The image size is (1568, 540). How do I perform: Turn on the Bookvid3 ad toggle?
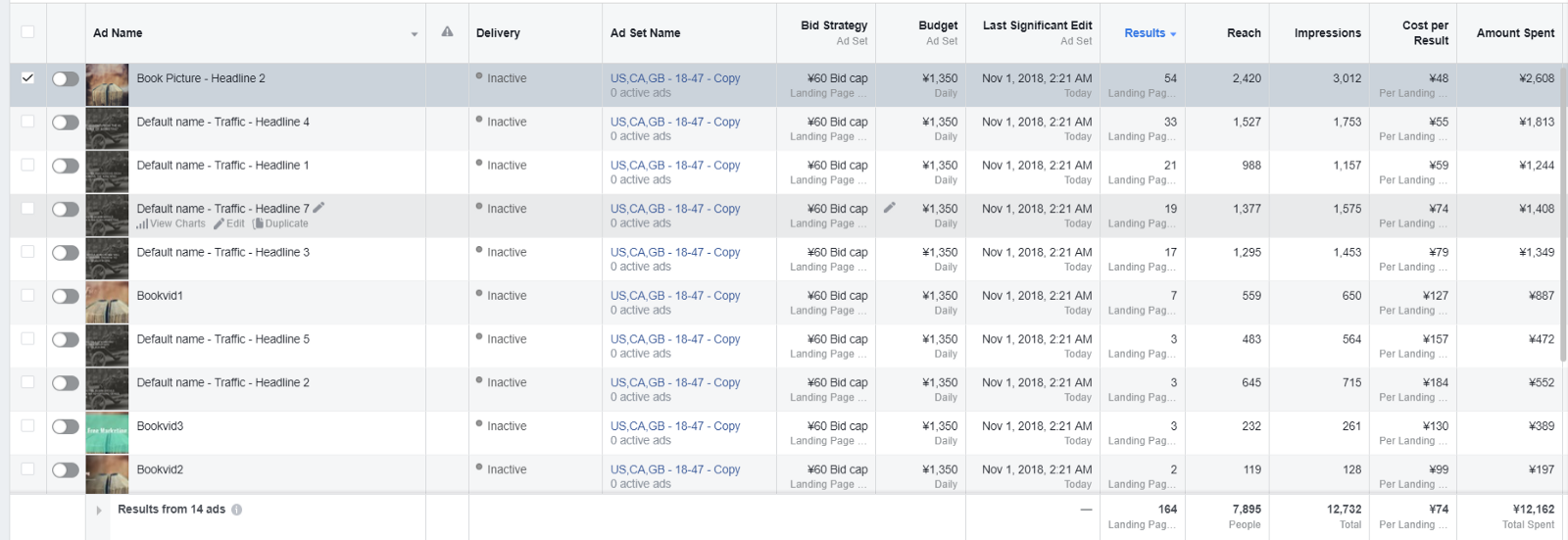pos(66,426)
